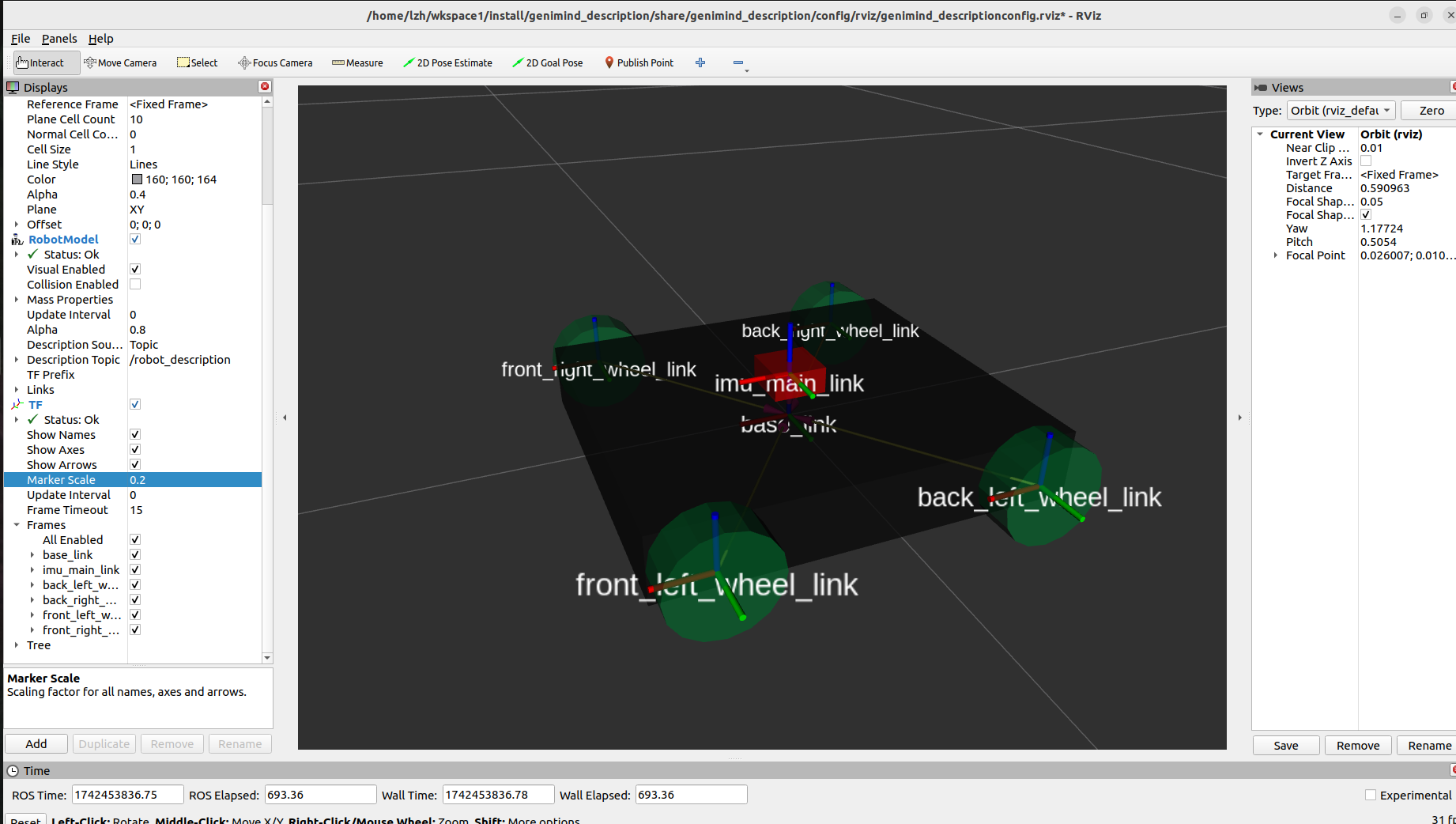Open the File menu
1456x824 pixels.
coord(21,39)
